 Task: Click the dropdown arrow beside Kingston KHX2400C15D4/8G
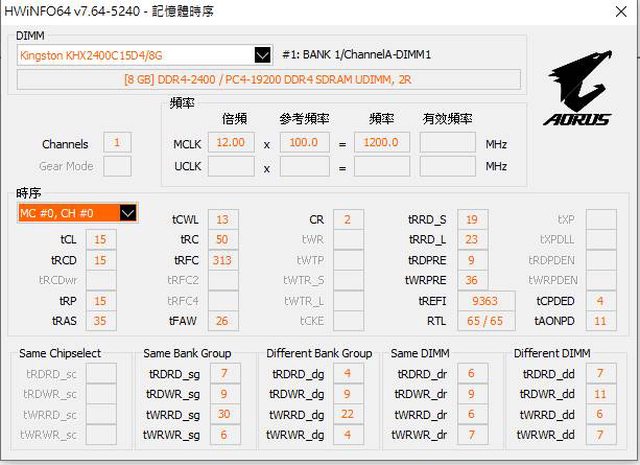coord(263,55)
